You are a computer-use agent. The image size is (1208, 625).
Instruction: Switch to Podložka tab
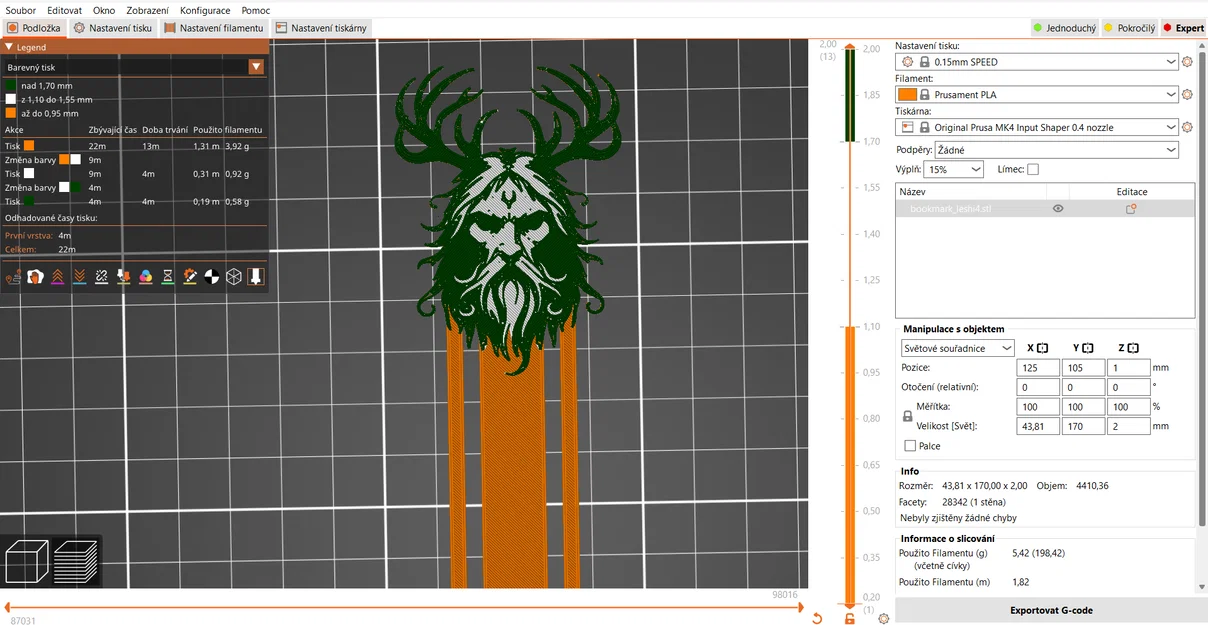click(x=34, y=28)
